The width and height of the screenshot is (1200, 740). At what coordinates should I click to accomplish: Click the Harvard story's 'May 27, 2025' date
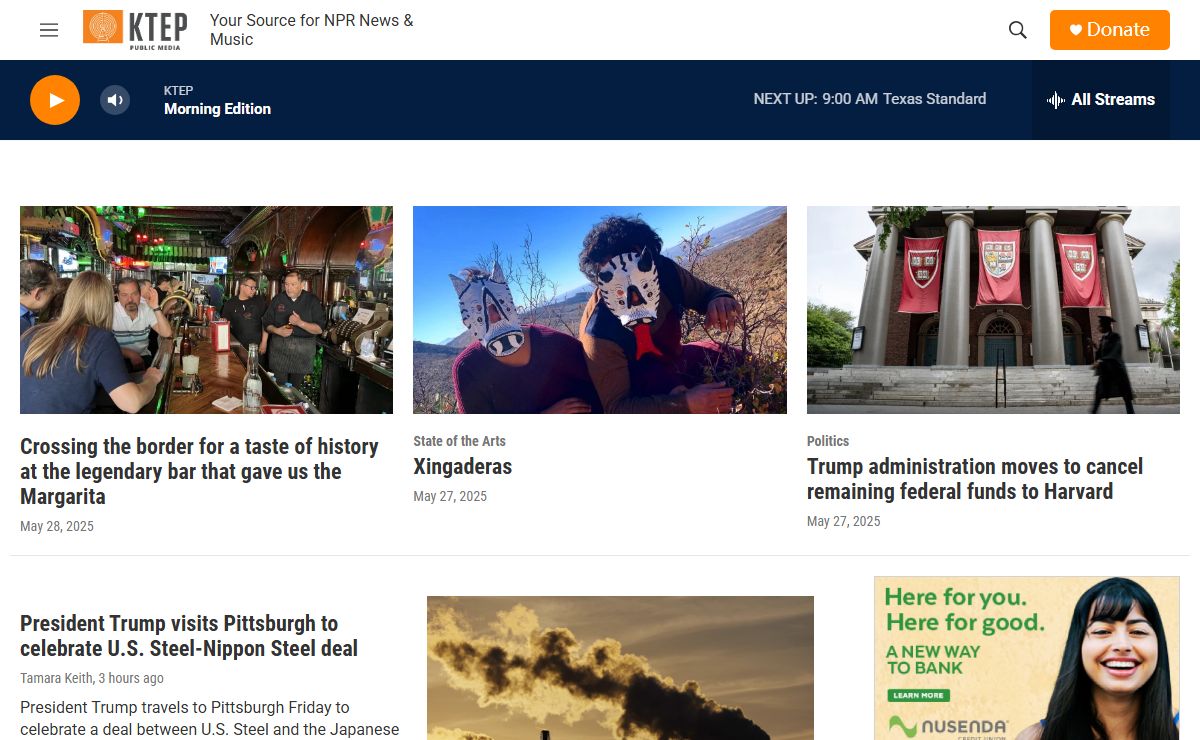click(844, 521)
